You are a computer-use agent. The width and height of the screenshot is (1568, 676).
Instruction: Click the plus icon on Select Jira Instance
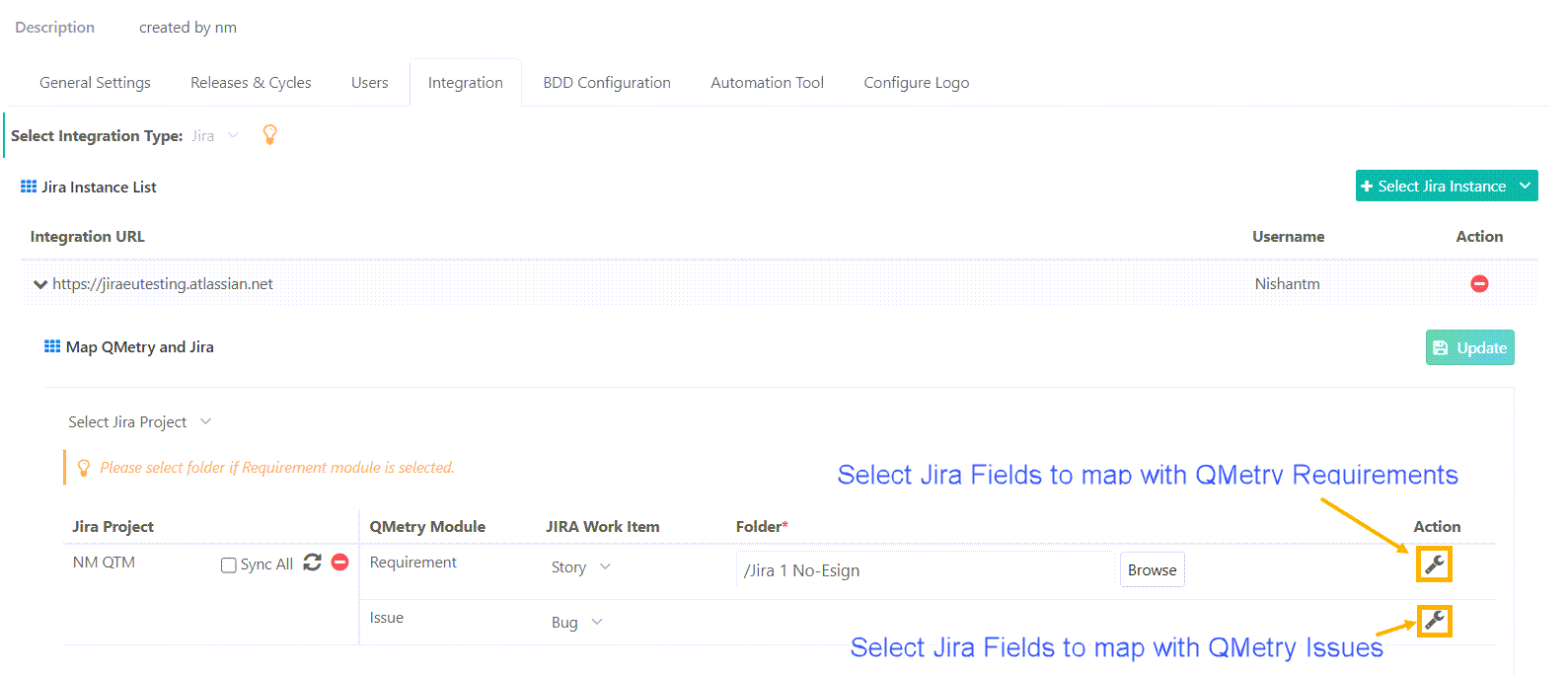(1368, 186)
